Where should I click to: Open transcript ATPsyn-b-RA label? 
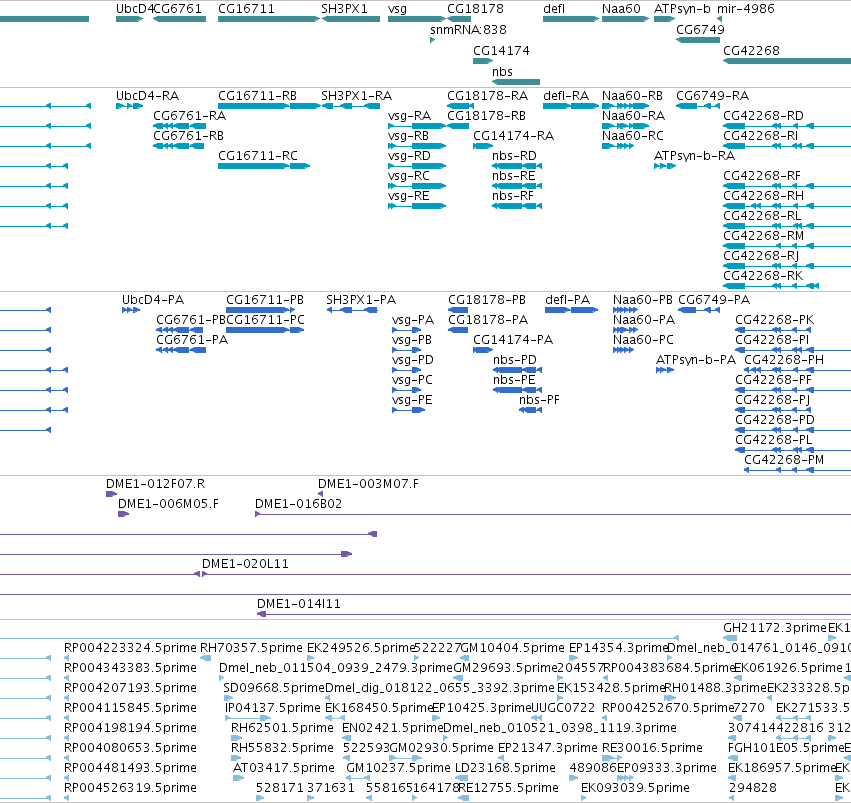694,156
